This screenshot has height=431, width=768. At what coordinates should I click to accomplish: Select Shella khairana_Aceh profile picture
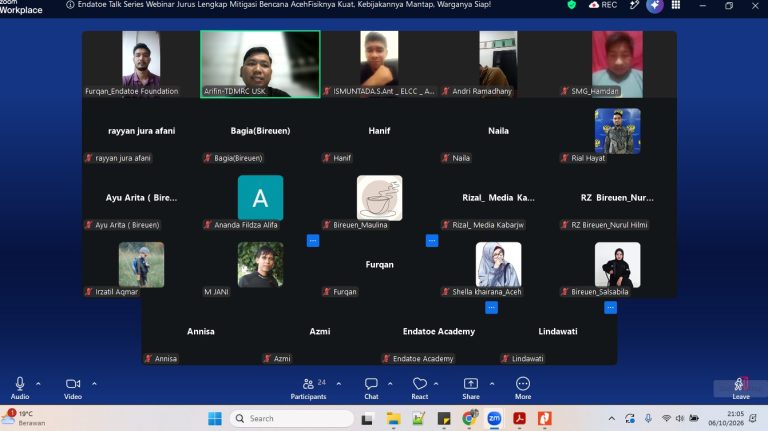click(x=498, y=264)
